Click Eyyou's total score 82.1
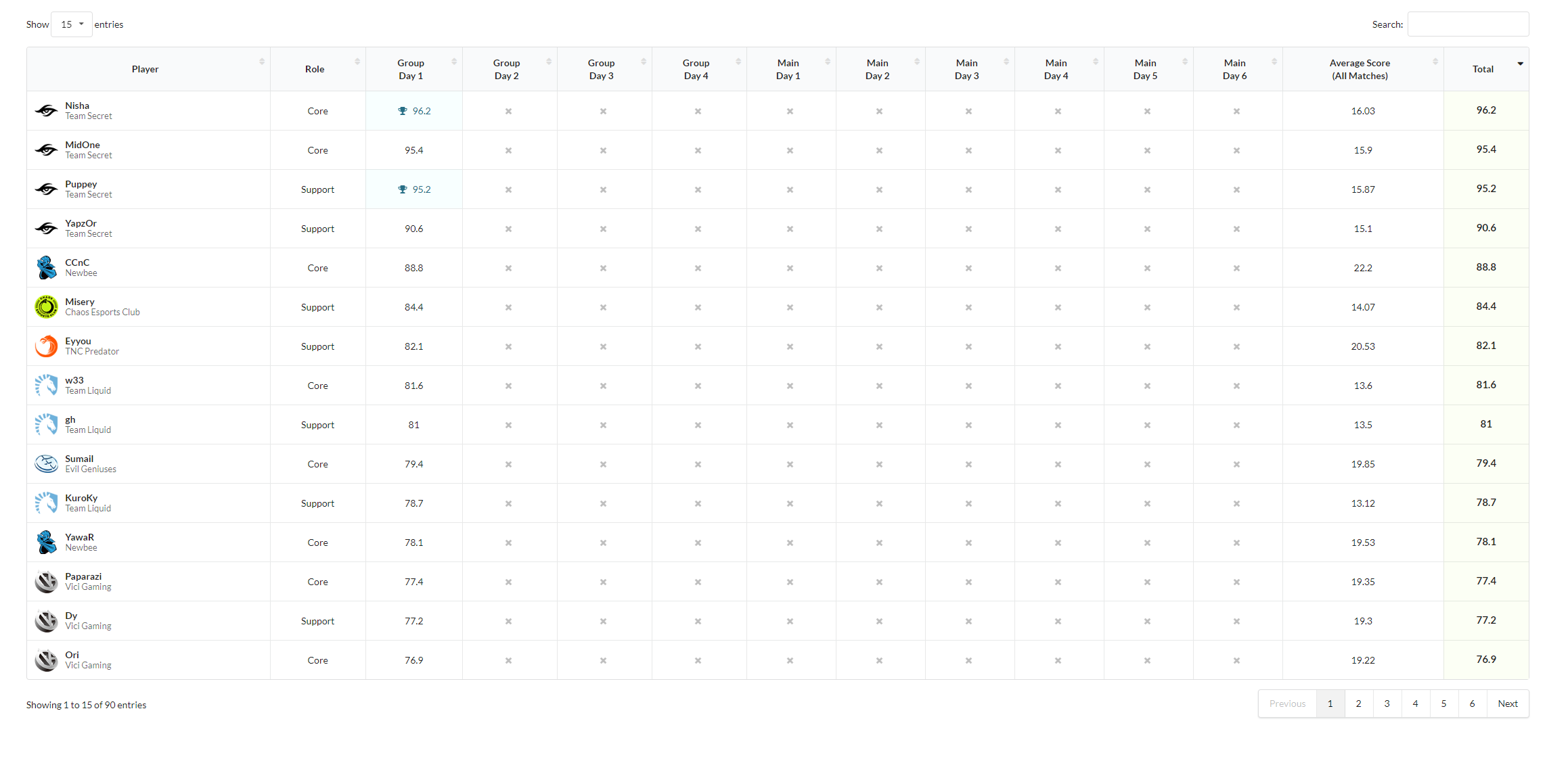 pos(1486,346)
